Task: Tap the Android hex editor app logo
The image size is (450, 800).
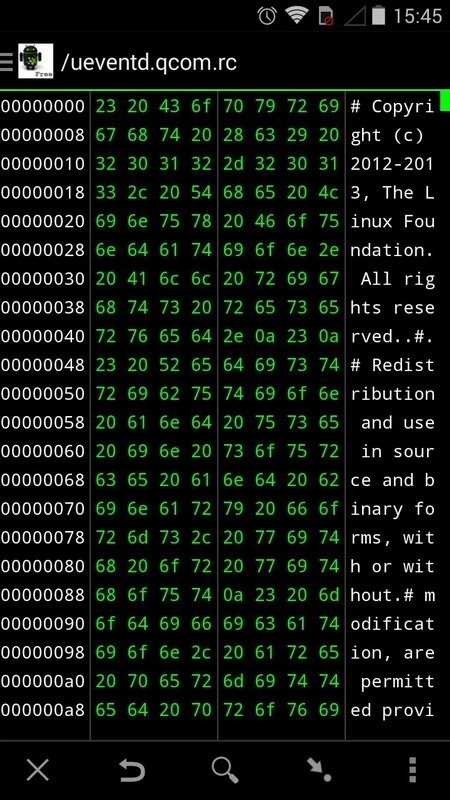Action: click(x=36, y=61)
